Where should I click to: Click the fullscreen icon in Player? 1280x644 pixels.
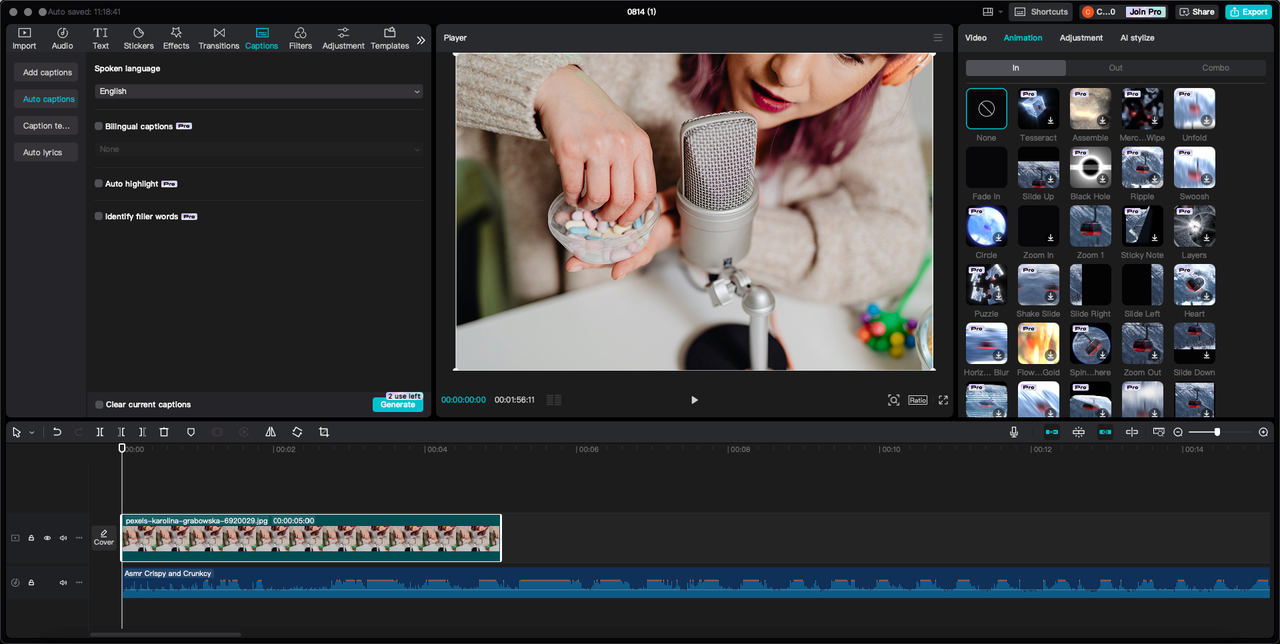[x=943, y=400]
